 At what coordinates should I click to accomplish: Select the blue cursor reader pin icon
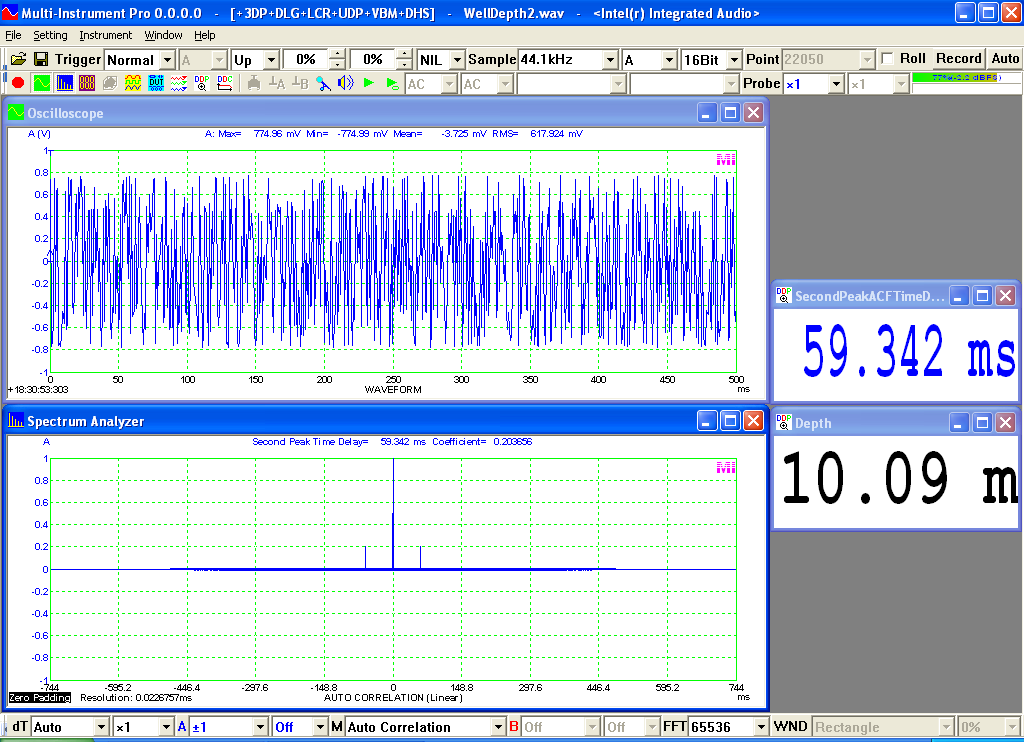323,83
